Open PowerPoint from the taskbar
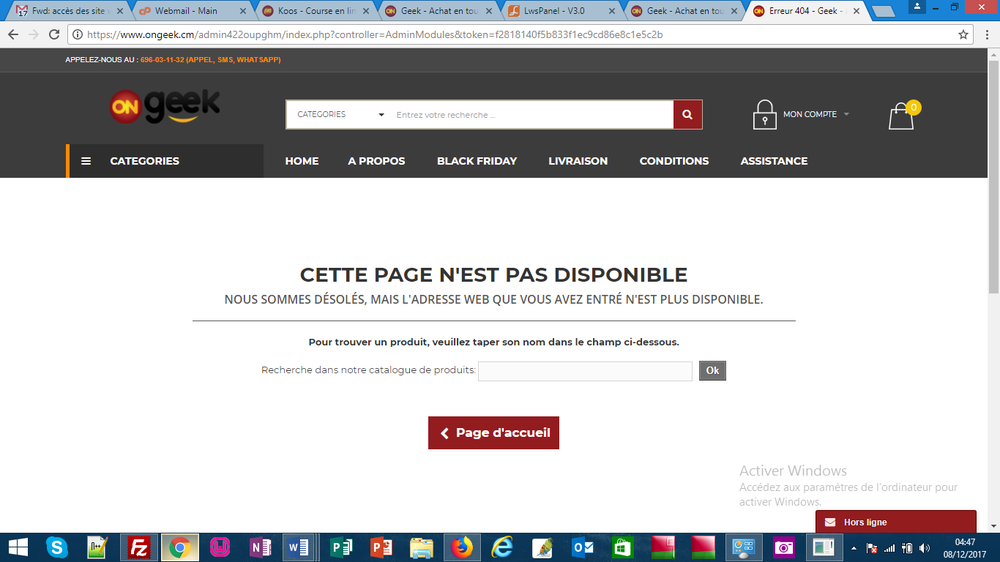Viewport: 1000px width, 562px height. coord(381,547)
